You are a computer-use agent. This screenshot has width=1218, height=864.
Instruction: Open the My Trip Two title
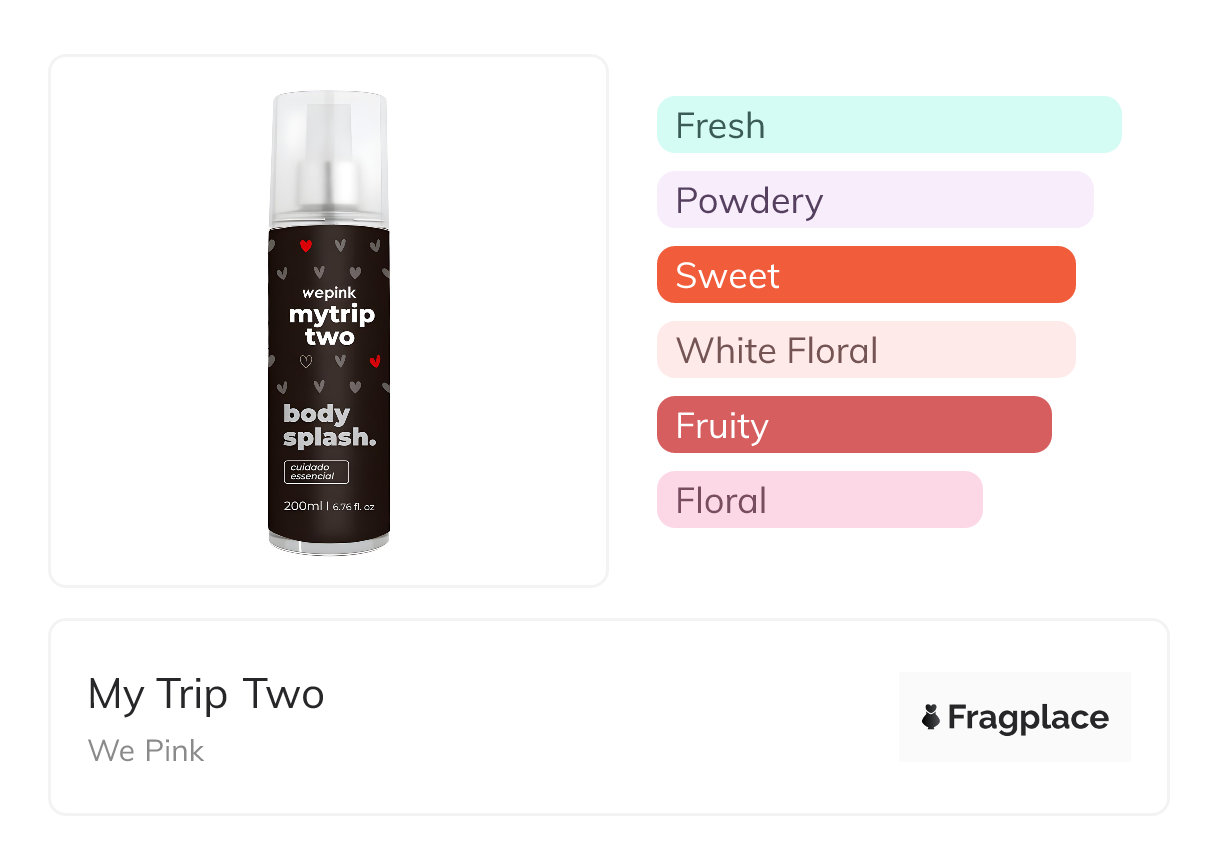[206, 693]
